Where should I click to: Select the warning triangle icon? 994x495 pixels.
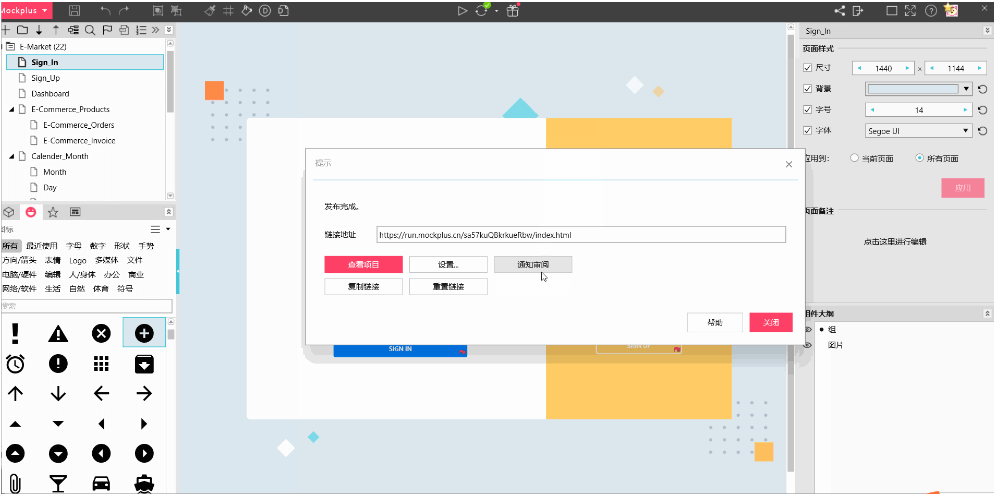tap(58, 333)
